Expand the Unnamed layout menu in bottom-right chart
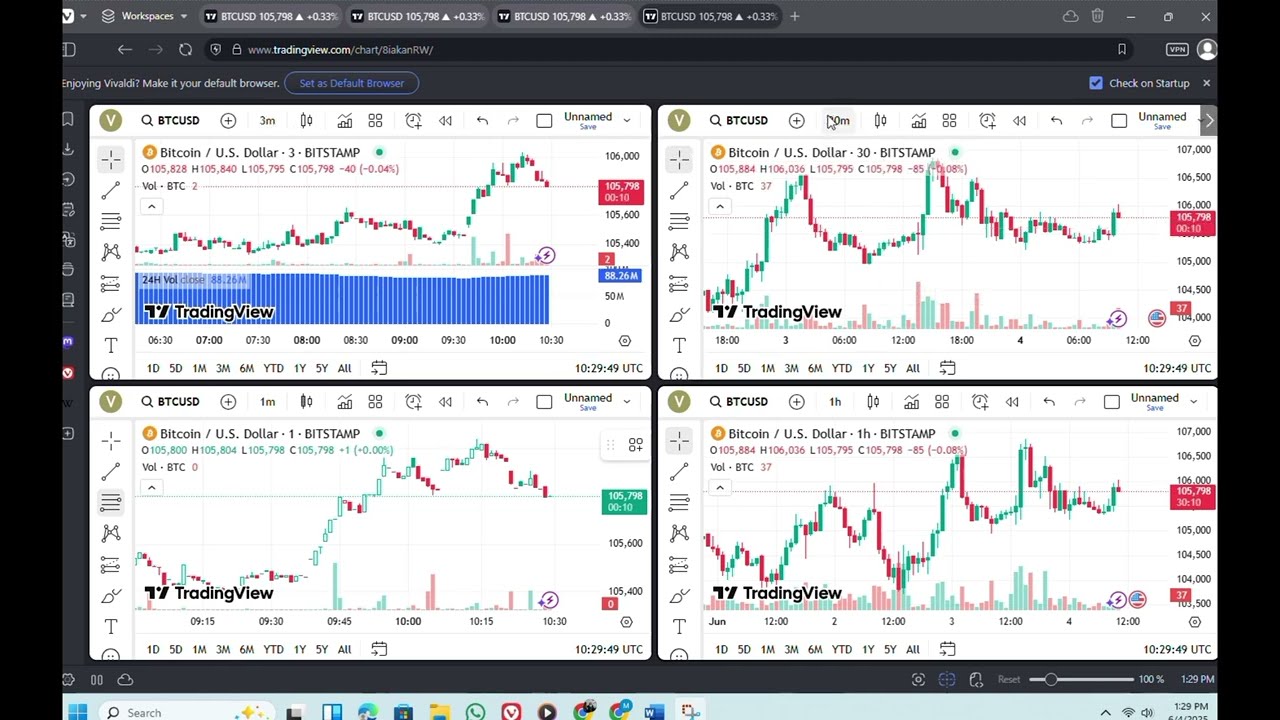The width and height of the screenshot is (1280, 720). (1193, 401)
